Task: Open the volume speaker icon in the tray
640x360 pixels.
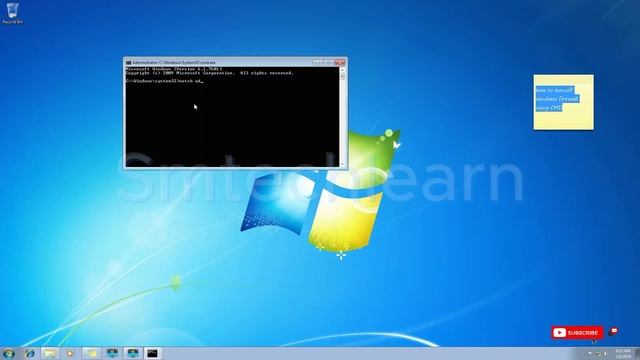Action: (606, 354)
